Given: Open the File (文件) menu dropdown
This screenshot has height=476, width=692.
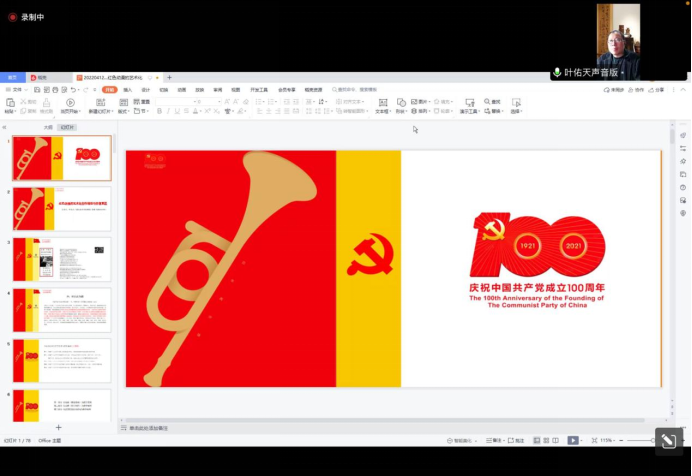Looking at the screenshot, I should point(16,90).
